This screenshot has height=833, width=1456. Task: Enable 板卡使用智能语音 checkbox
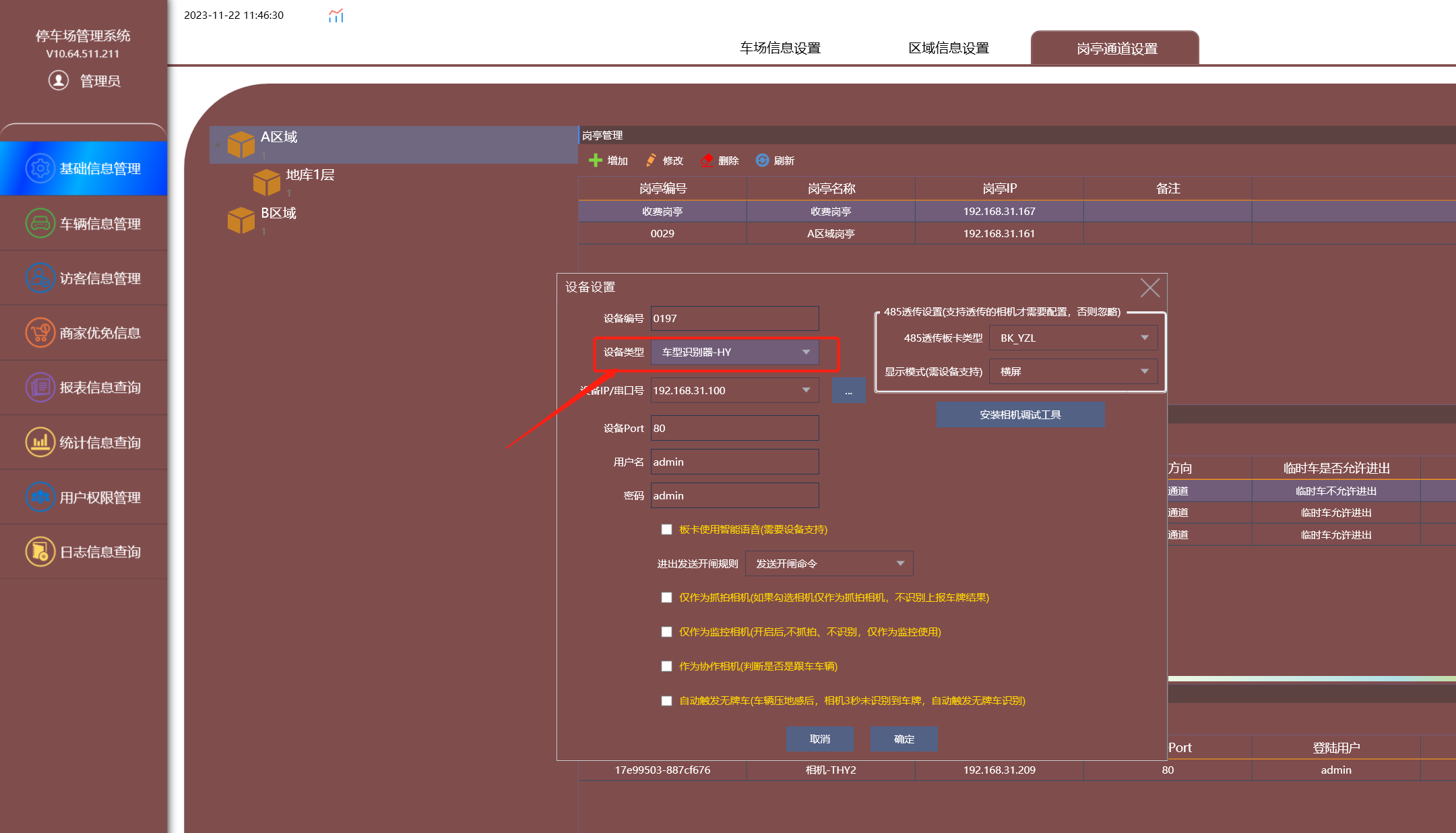[x=666, y=529]
